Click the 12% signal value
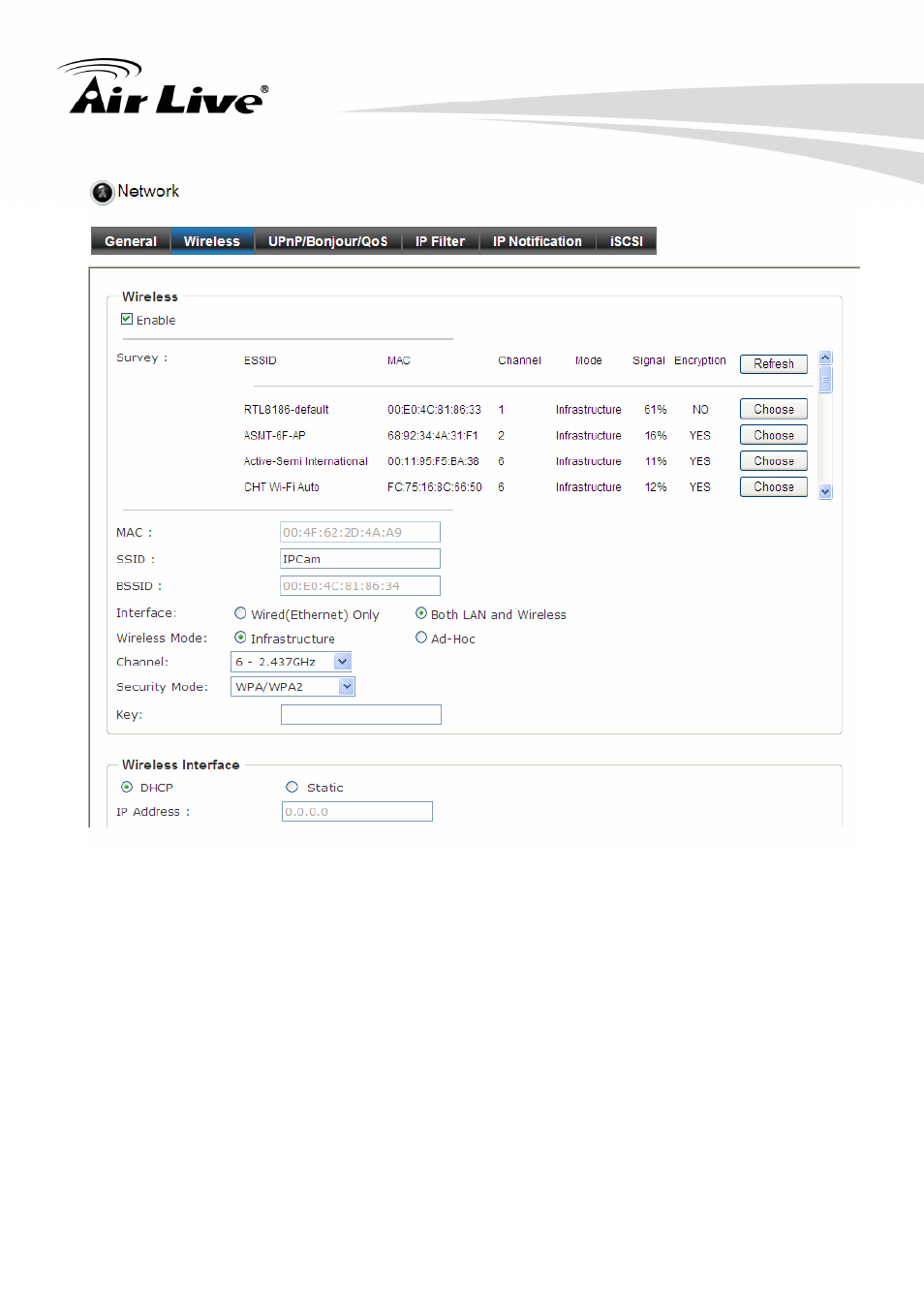 point(656,487)
